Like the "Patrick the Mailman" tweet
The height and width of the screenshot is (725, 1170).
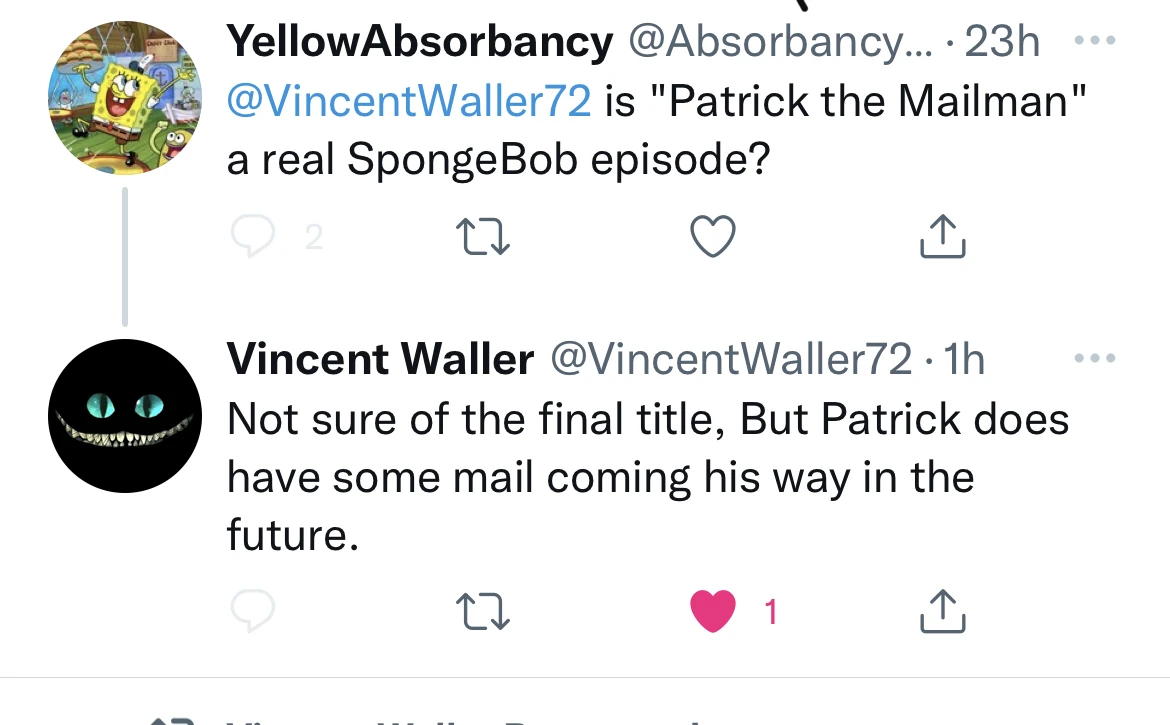(x=712, y=236)
